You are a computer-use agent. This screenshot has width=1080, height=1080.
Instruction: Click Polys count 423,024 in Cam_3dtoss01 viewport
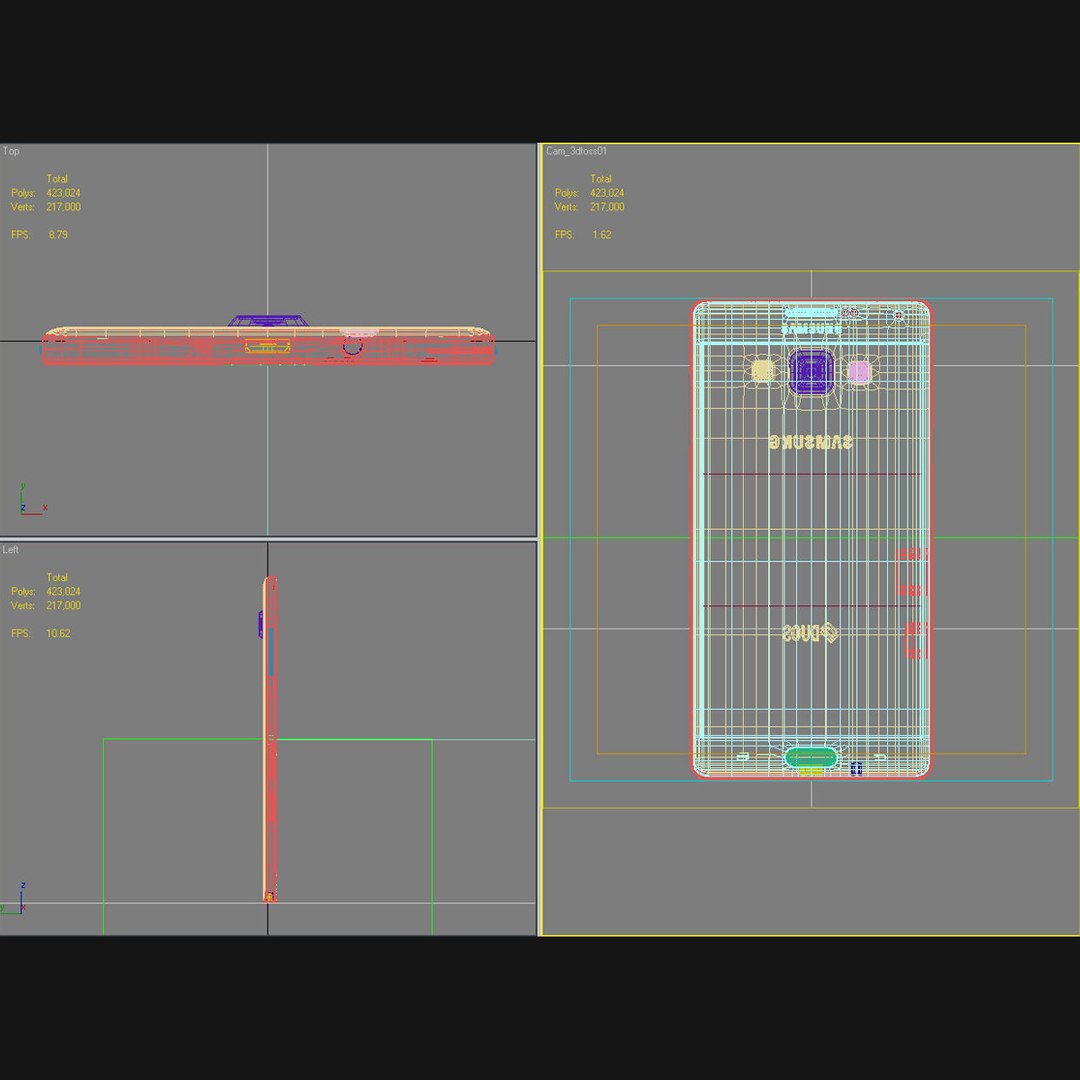coord(607,193)
